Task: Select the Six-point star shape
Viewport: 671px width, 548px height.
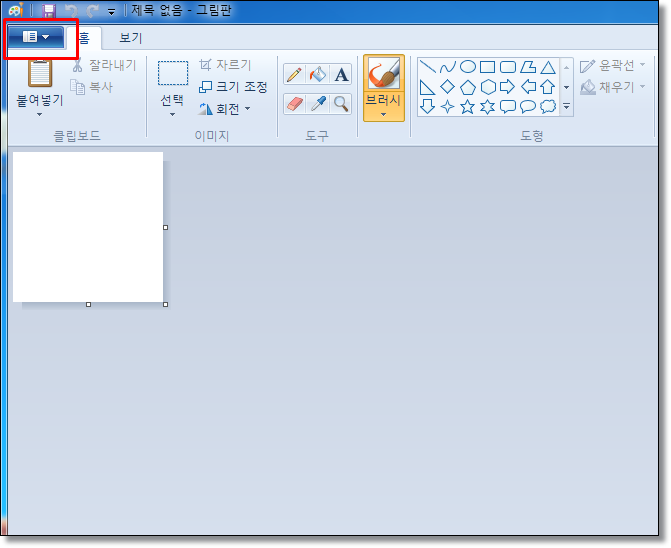Action: point(488,107)
